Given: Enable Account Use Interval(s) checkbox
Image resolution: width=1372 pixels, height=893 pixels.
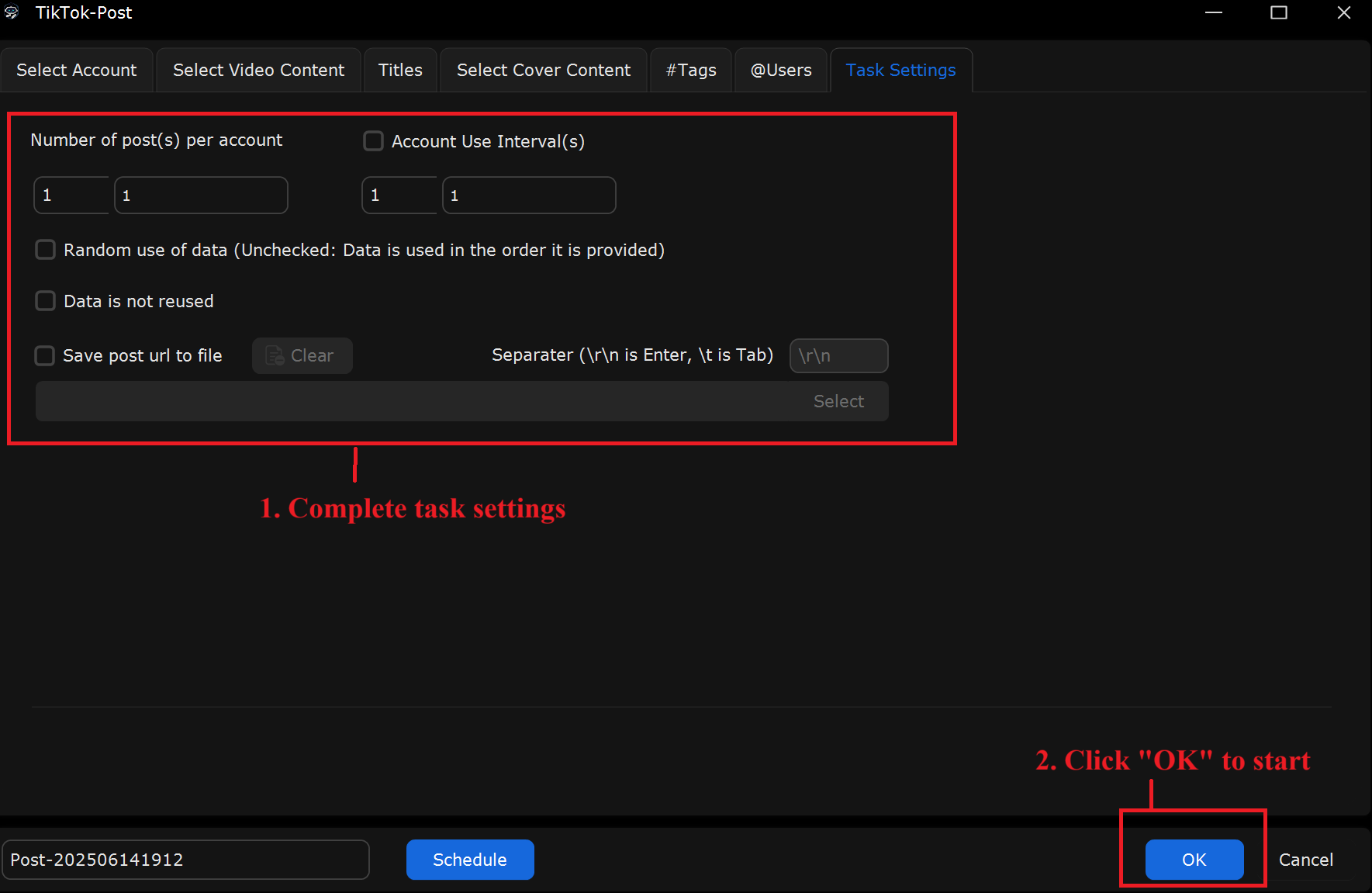Looking at the screenshot, I should (374, 141).
